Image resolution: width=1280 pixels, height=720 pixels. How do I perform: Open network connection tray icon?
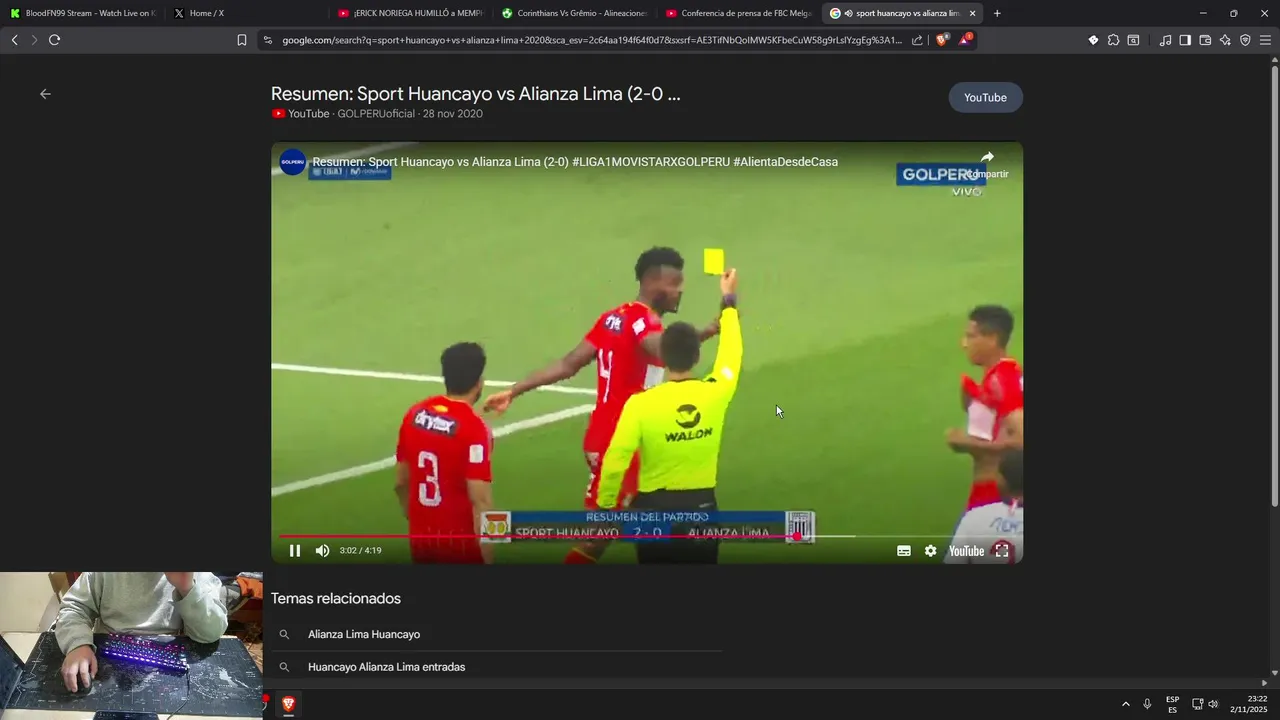pos(1197,704)
